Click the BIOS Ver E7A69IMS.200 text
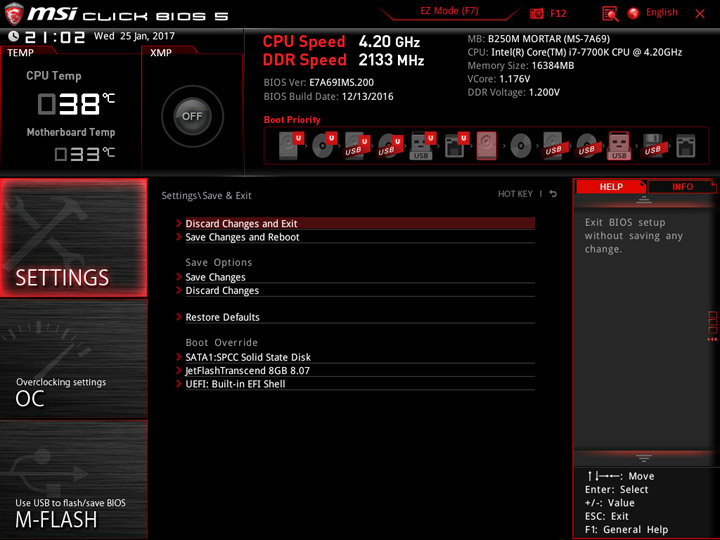Screen dimensions: 720x540 pyautogui.click(x=319, y=83)
